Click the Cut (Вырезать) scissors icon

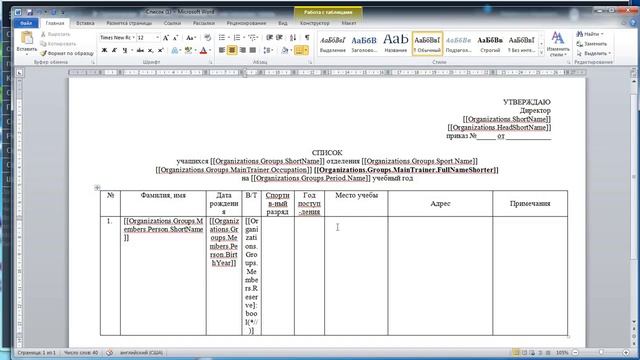pos(43,35)
